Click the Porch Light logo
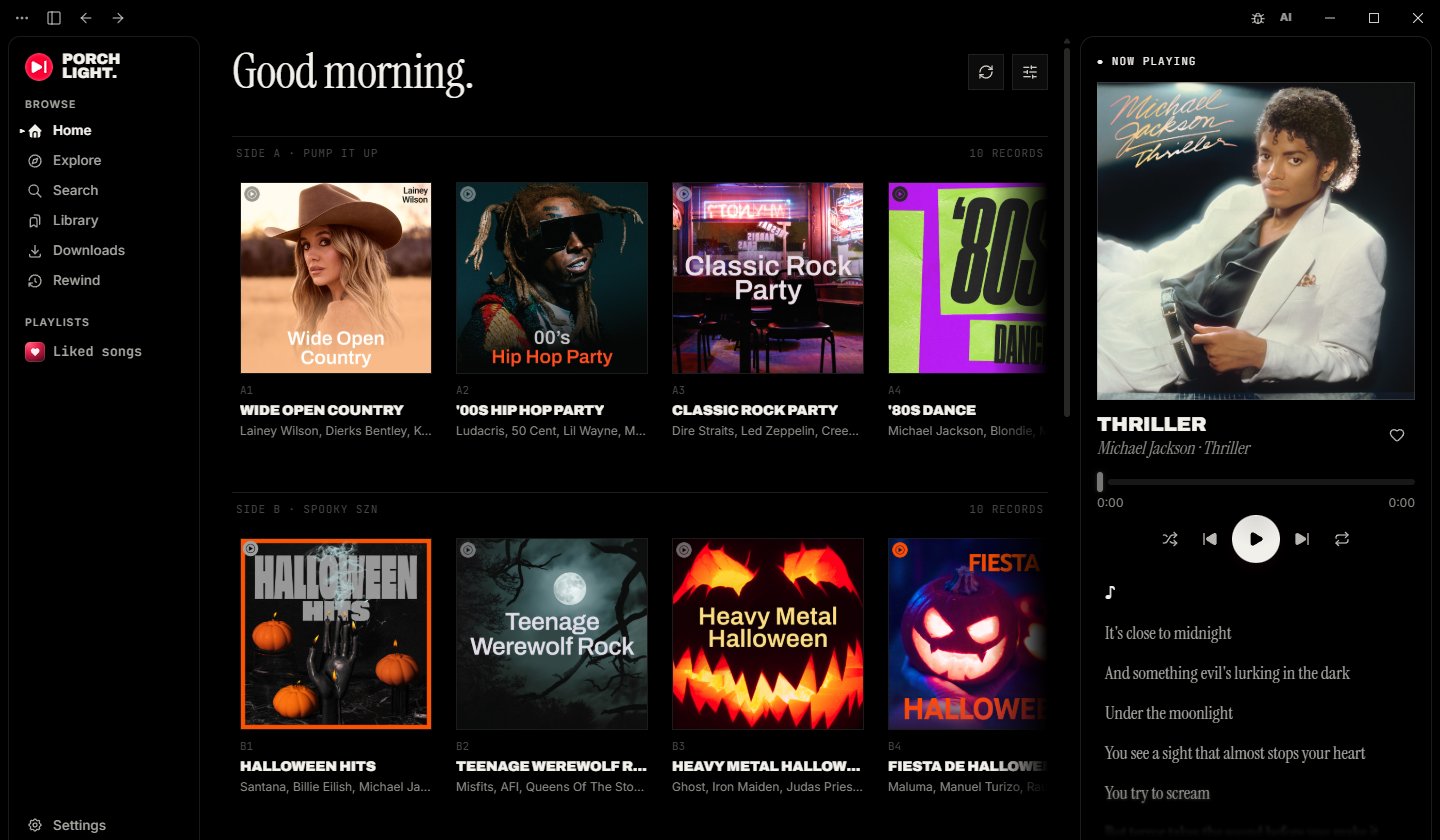This screenshot has height=840, width=1440. click(x=72, y=66)
